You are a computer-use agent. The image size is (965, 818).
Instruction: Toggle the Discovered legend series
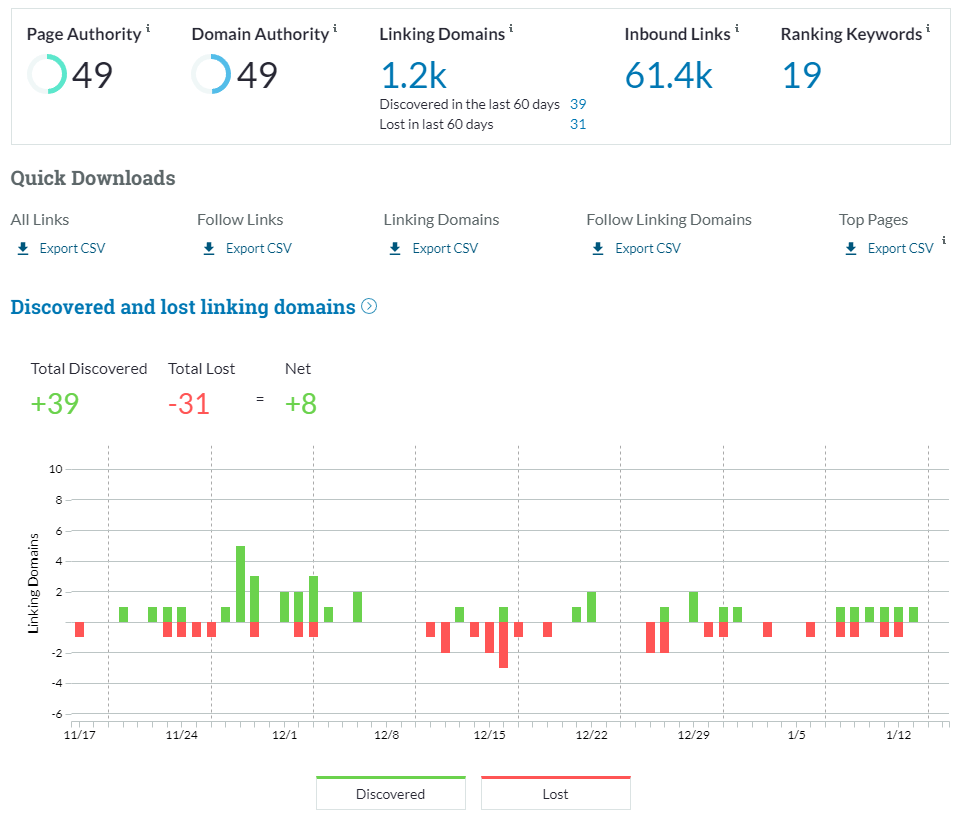pos(390,794)
